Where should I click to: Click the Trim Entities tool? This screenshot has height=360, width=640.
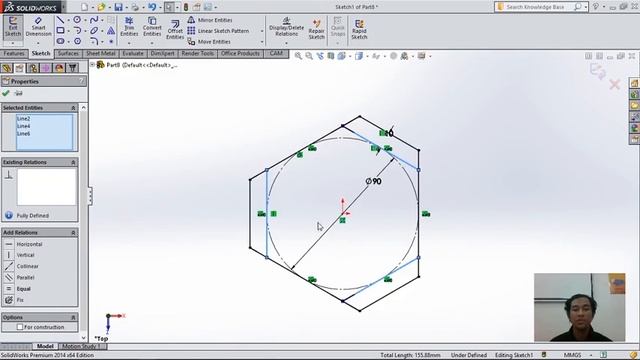click(129, 27)
